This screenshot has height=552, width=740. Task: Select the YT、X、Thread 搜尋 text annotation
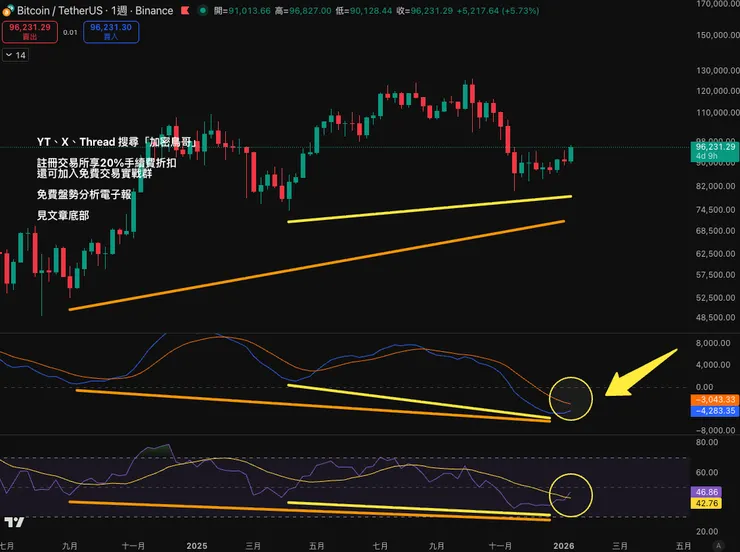pyautogui.click(x=117, y=142)
